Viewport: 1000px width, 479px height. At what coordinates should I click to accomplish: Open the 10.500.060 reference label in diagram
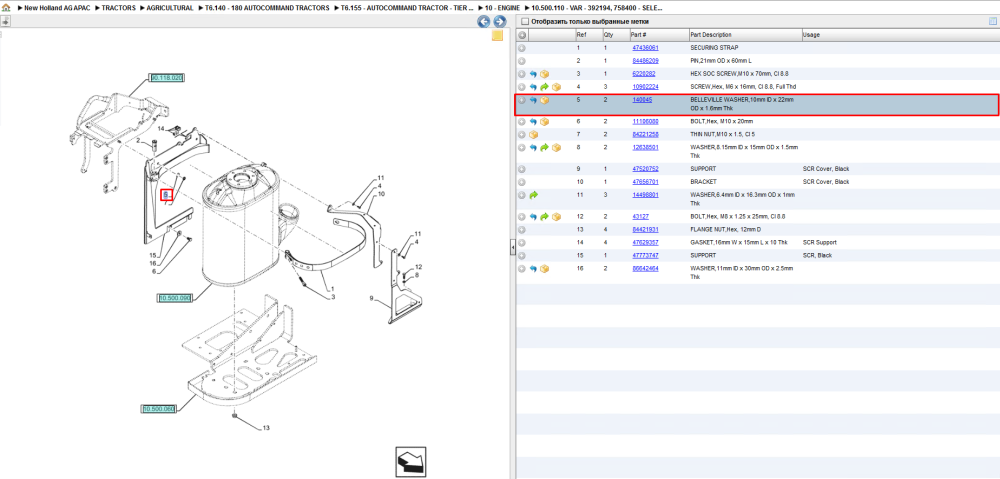coord(158,409)
